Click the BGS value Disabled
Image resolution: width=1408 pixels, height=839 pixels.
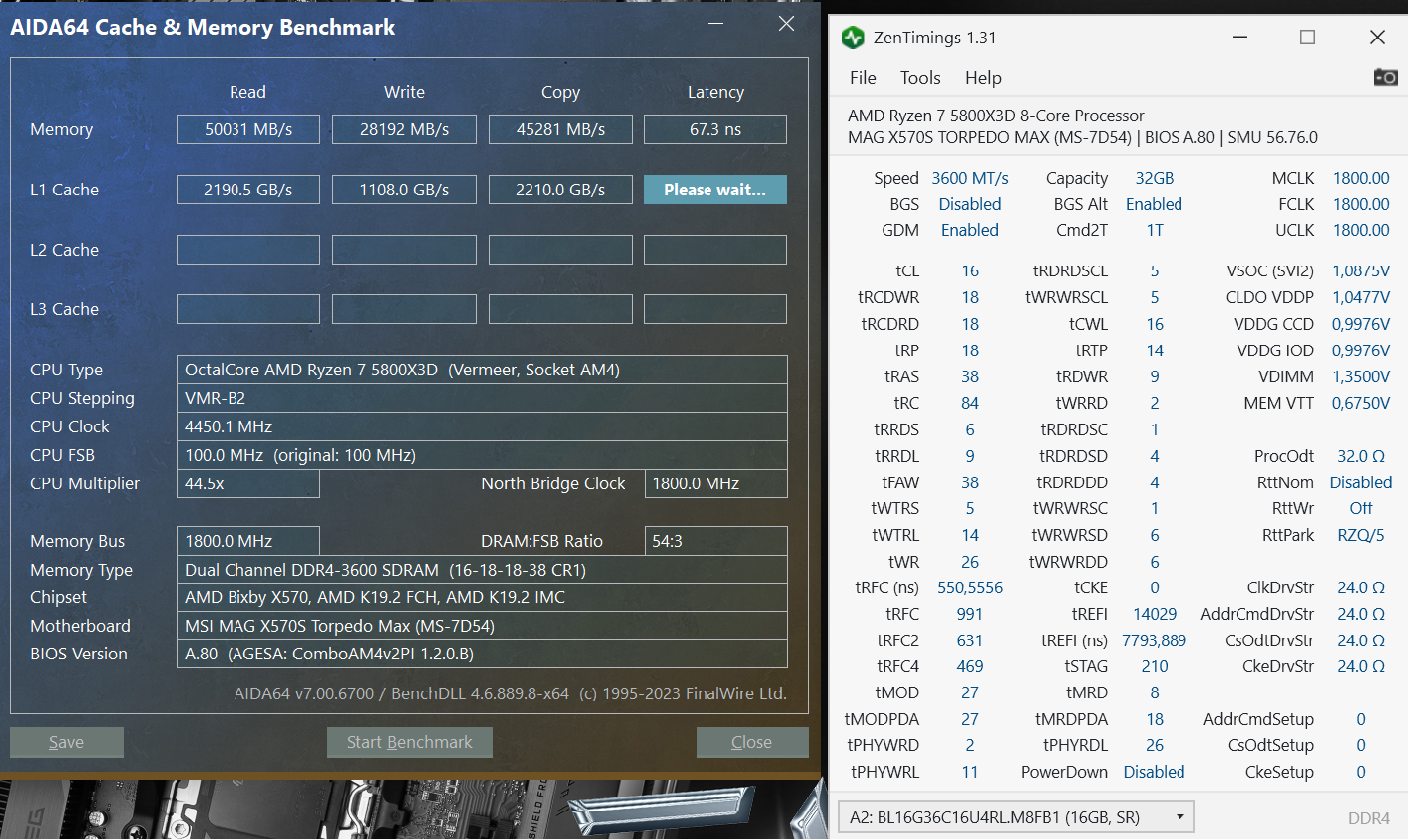pos(969,204)
